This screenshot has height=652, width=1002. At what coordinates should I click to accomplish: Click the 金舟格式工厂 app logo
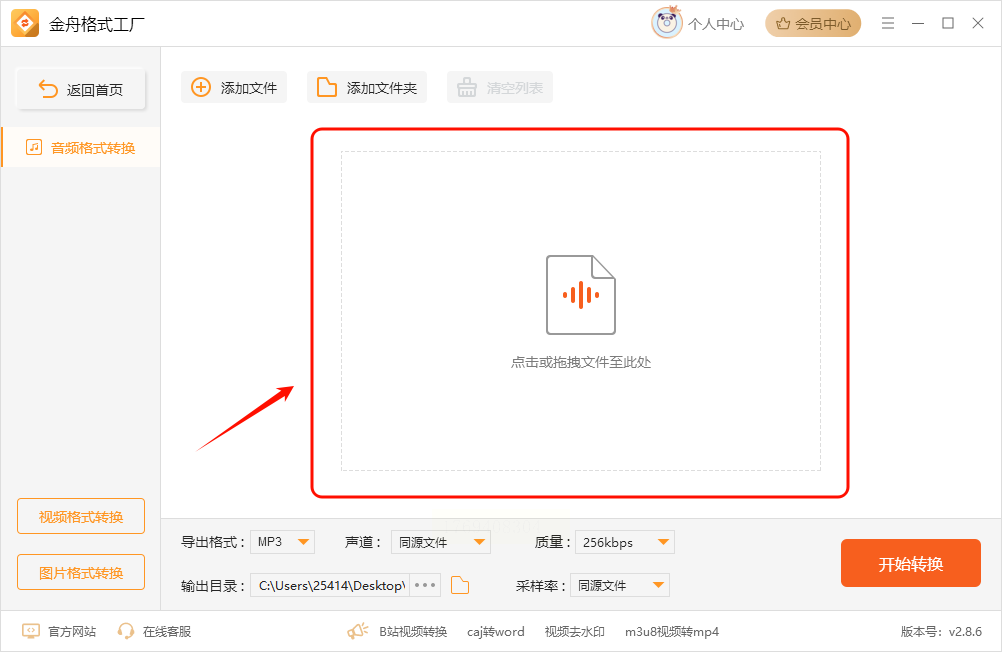click(25, 24)
